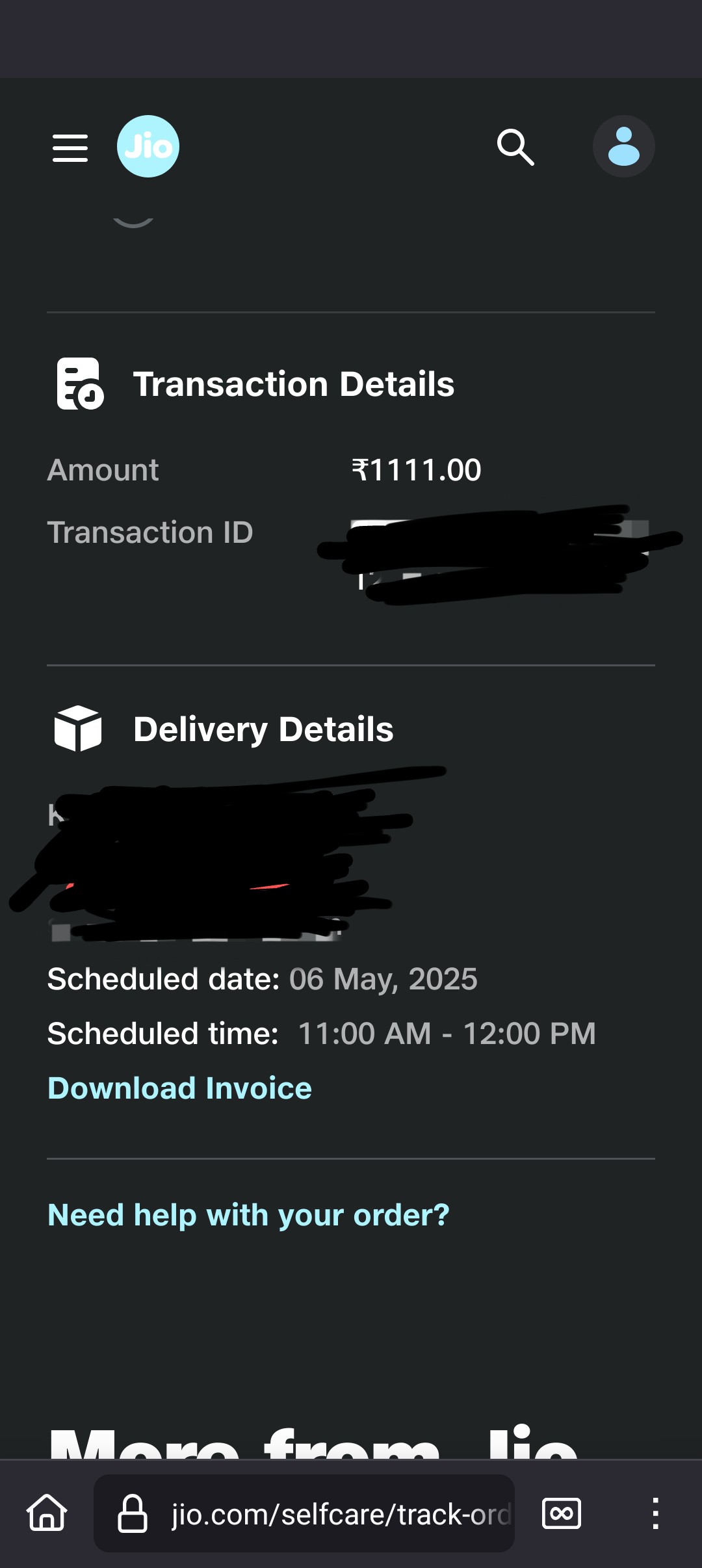Viewport: 702px width, 1568px height.
Task: Click the Download Invoice link
Action: pos(179,1088)
